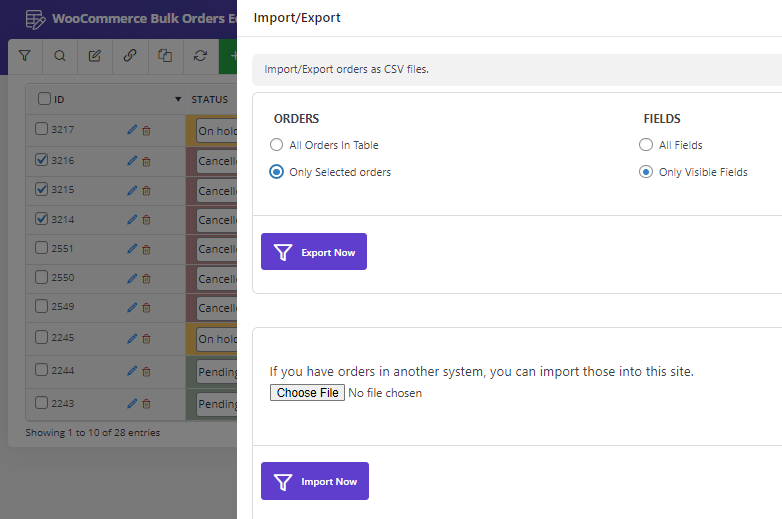Click the link chain toolbar icon
The height and width of the screenshot is (519, 782).
pos(130,55)
